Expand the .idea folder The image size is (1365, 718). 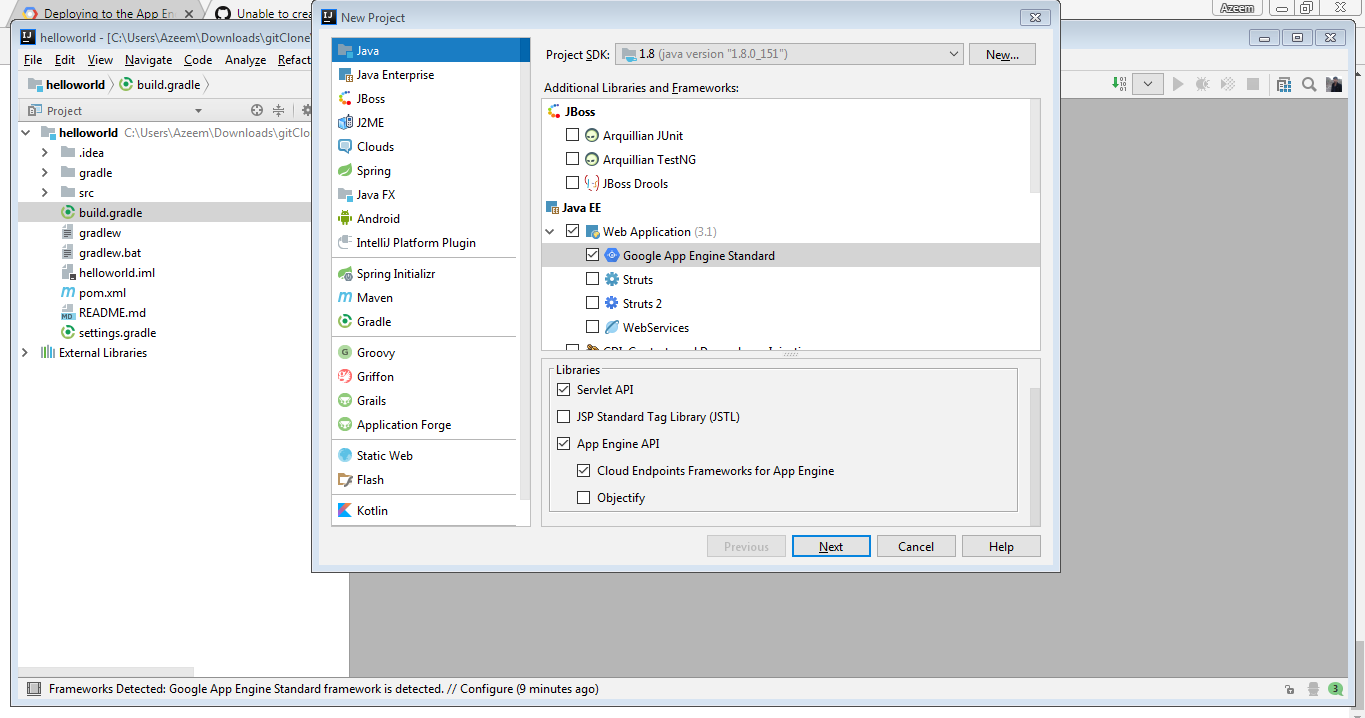[x=44, y=153]
